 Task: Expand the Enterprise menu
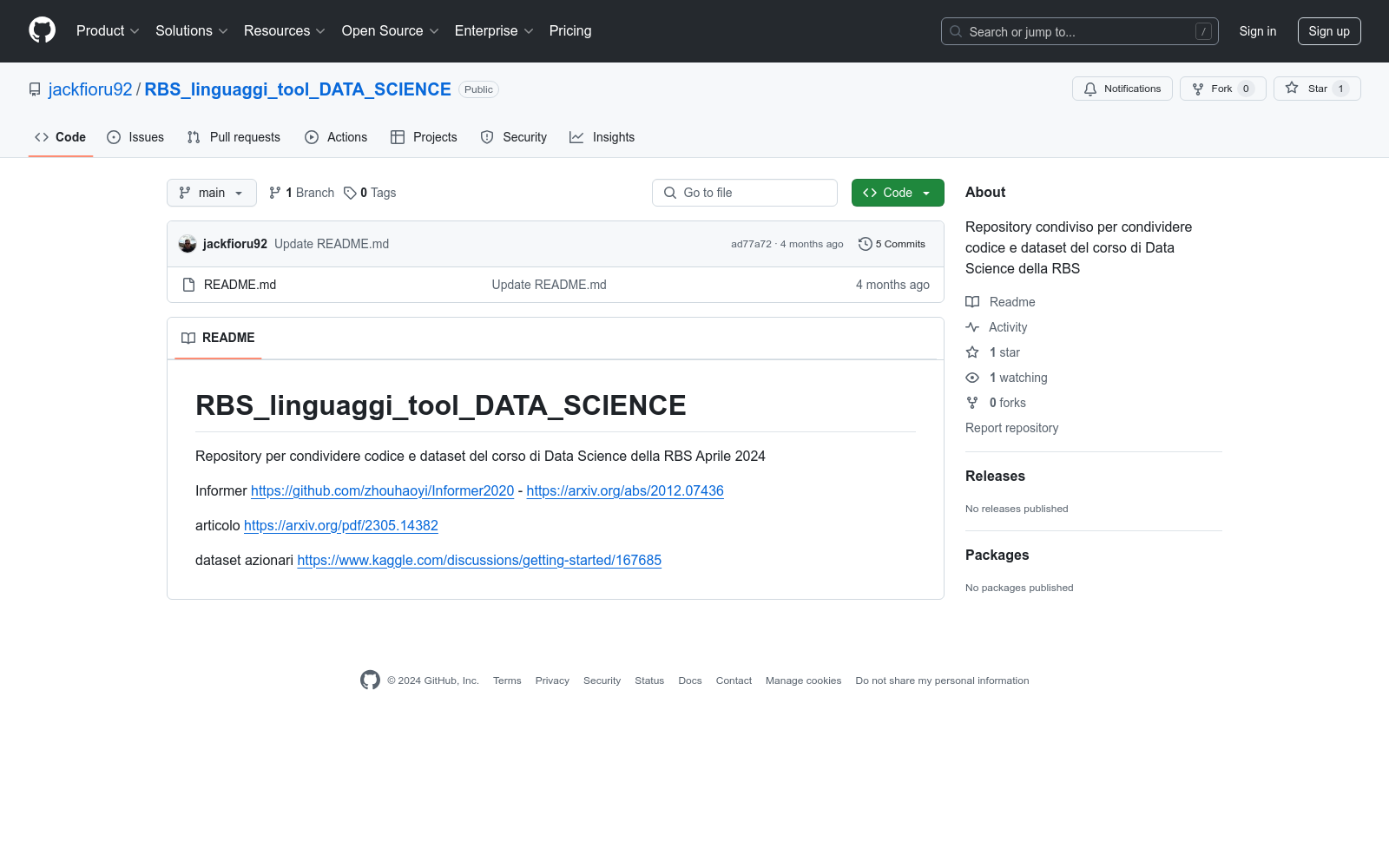coord(494,31)
